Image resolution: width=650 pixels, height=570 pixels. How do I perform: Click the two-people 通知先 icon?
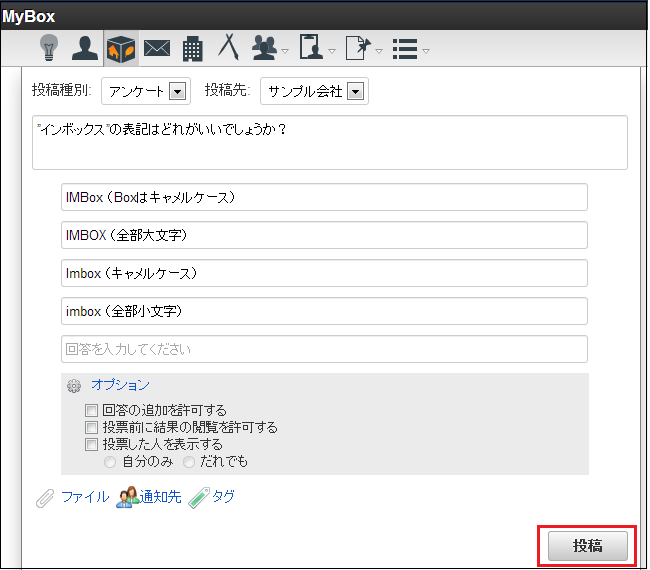pos(127,497)
